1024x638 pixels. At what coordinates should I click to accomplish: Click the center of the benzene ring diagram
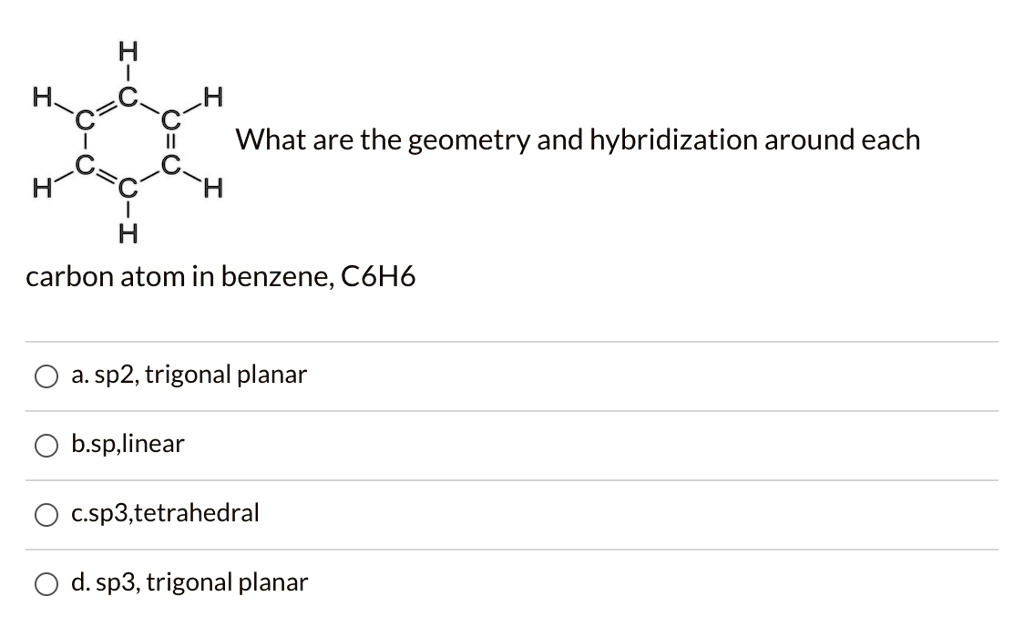point(127,141)
